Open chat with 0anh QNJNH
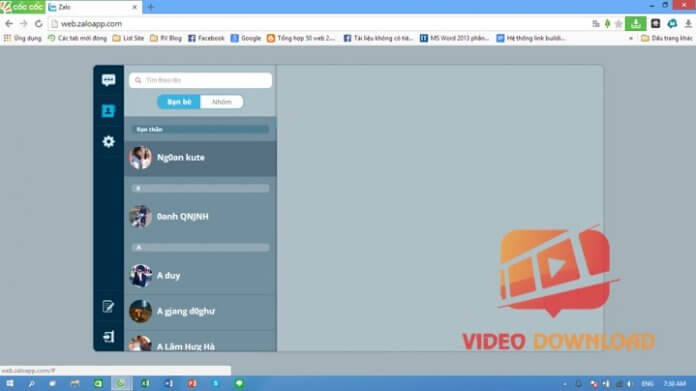This screenshot has height=391, width=696. tap(200, 217)
